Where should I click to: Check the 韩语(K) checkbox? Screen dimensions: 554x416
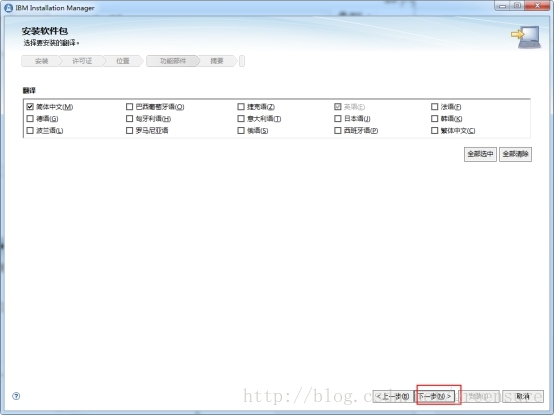click(435, 118)
